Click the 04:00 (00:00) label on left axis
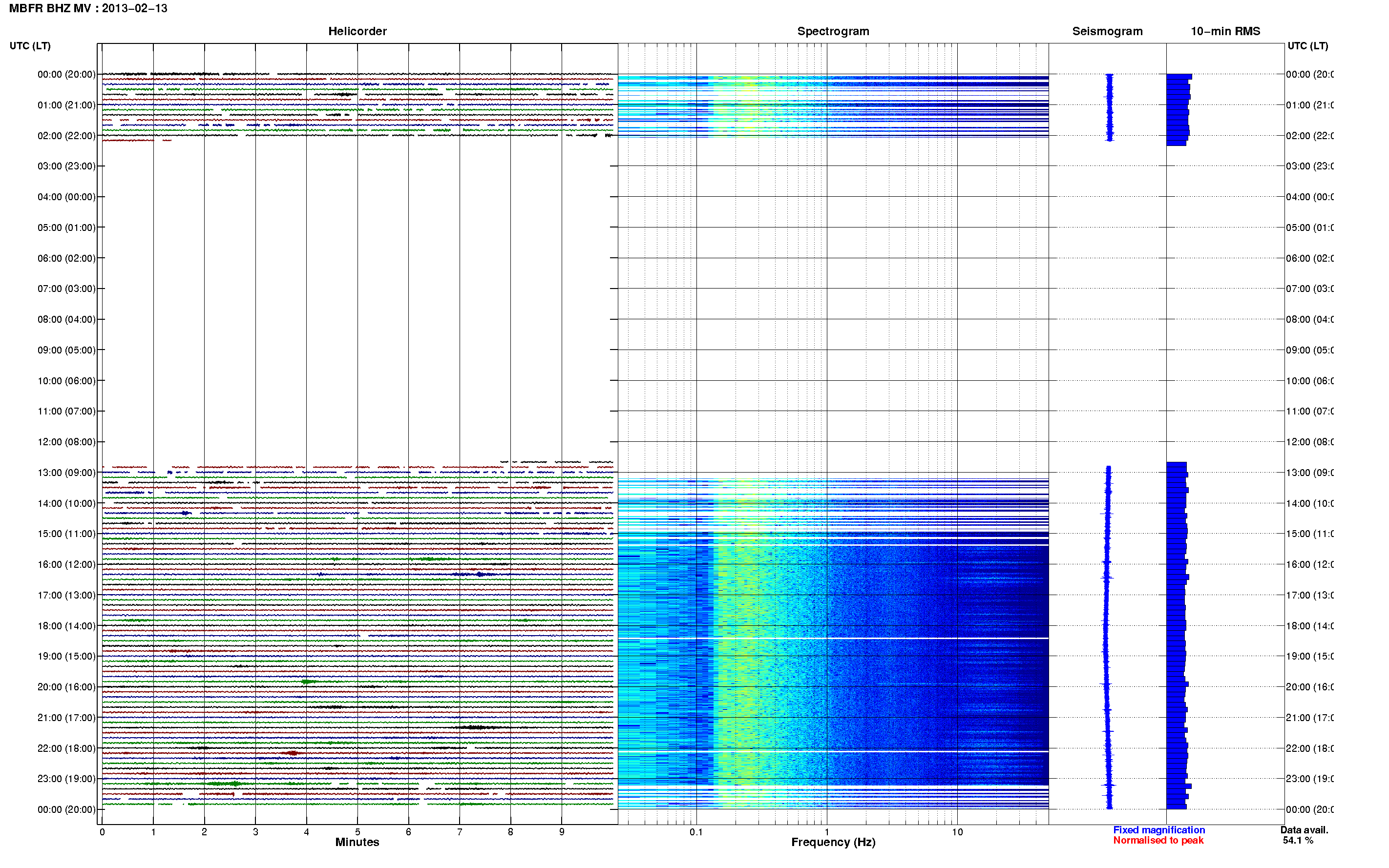 (66, 197)
